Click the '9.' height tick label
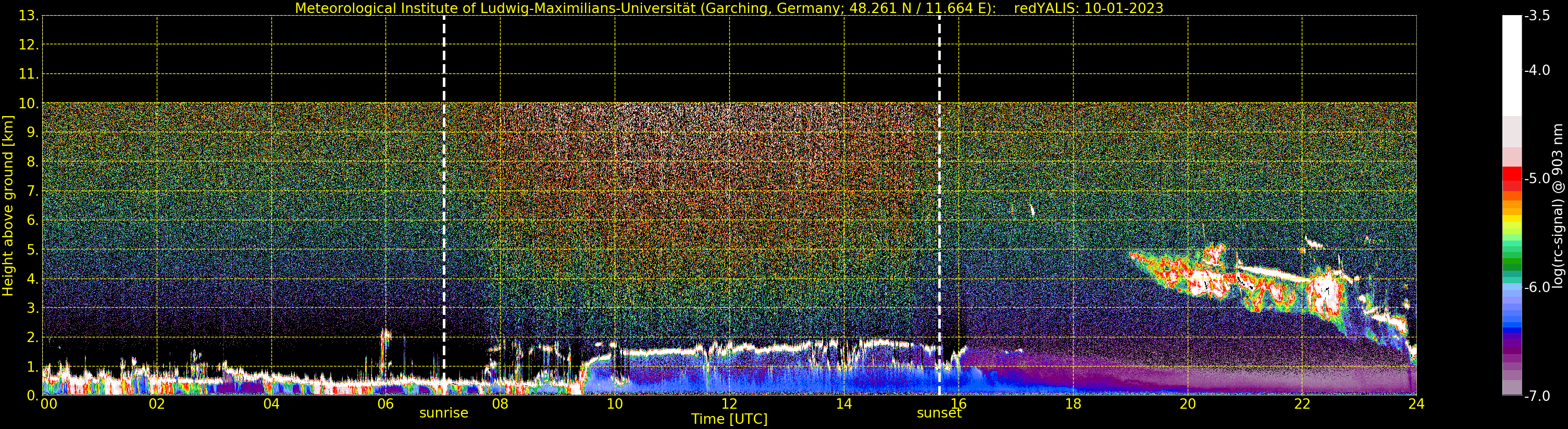The height and width of the screenshot is (429, 1568). 33,133
